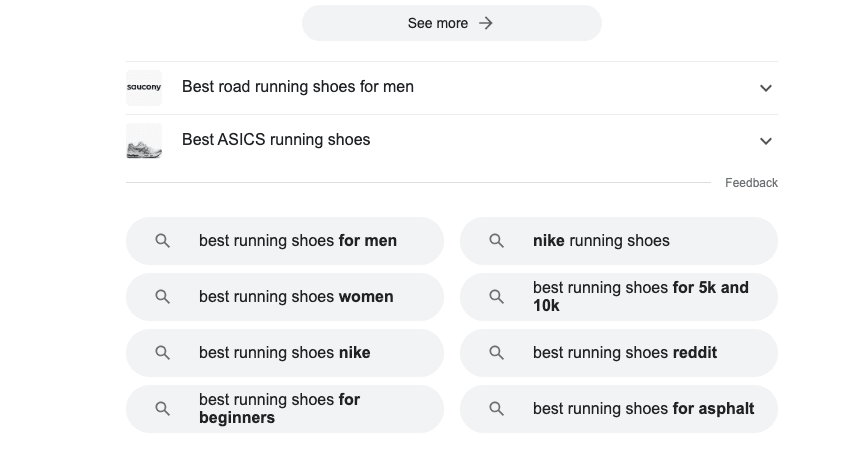
Task: Click Best ASICS running shoes text
Action: pos(276,139)
